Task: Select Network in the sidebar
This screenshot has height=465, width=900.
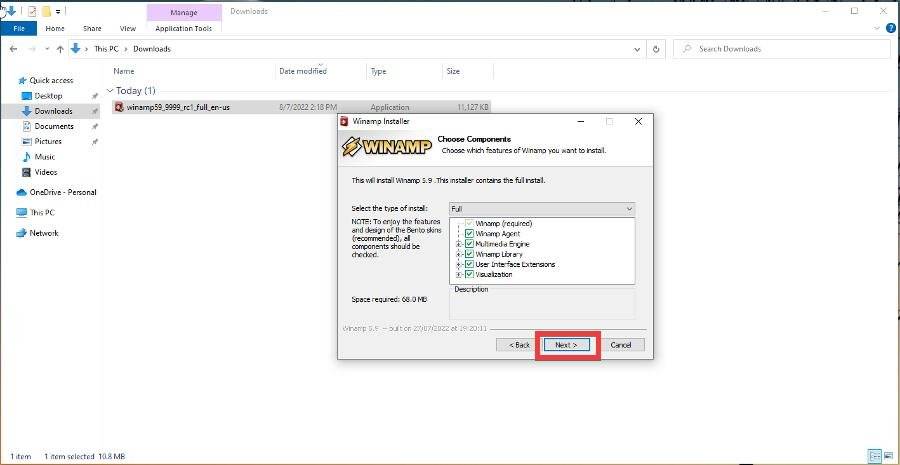Action: tap(44, 233)
